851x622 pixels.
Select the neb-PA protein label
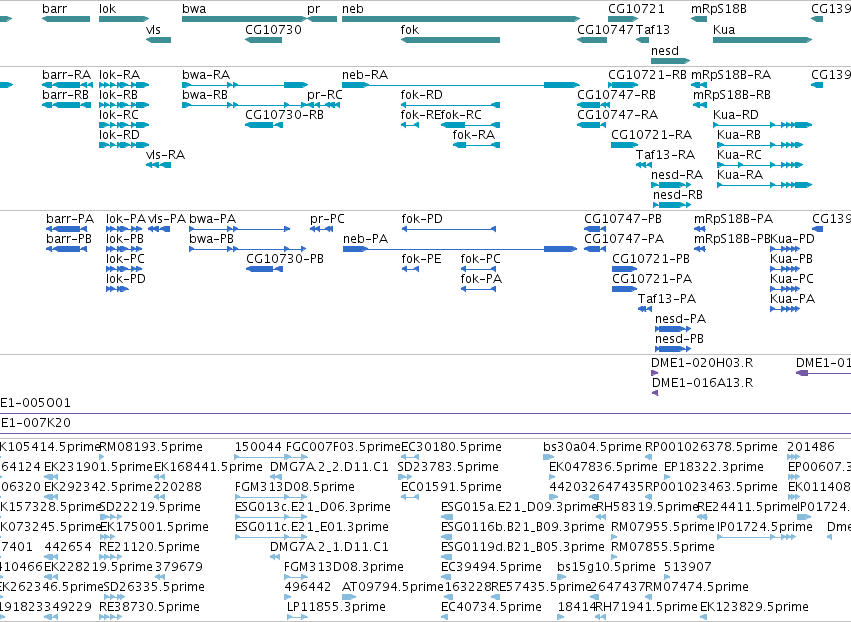tap(365, 239)
